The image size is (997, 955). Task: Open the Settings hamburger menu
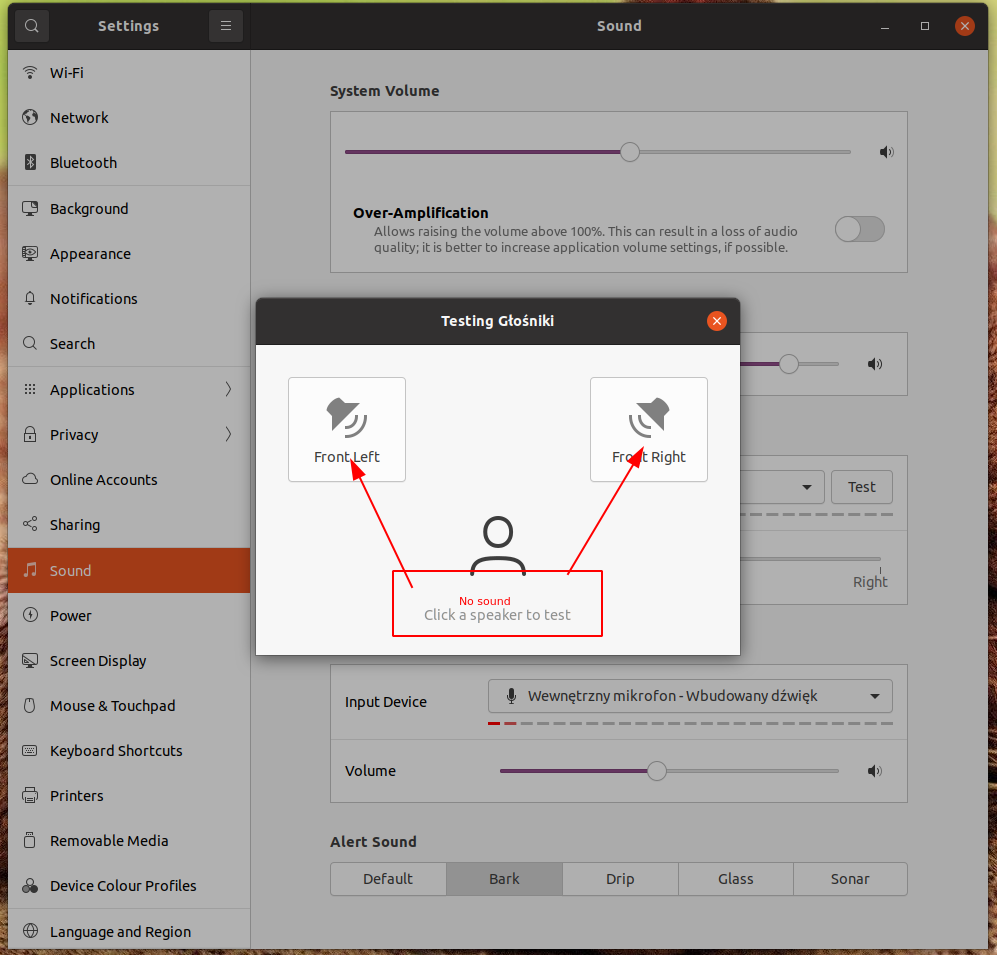tap(226, 26)
